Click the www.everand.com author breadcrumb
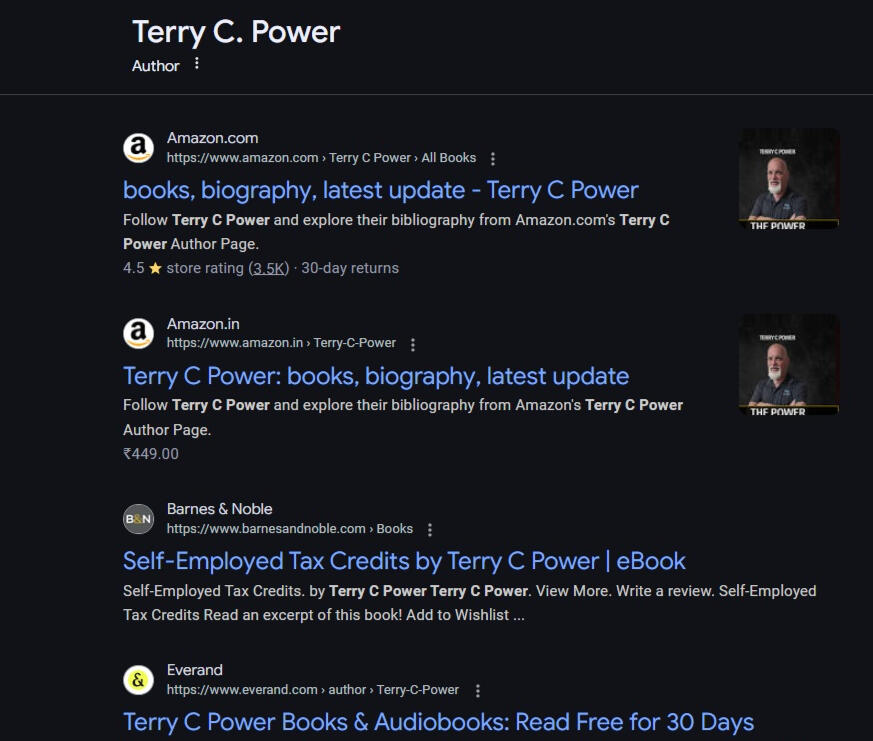This screenshot has height=741, width=873. (312, 690)
